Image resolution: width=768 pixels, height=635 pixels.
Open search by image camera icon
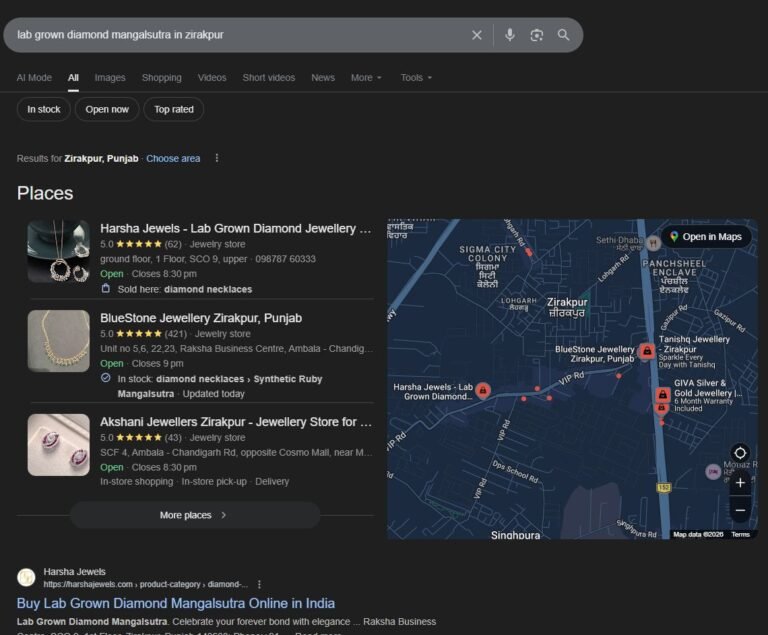pos(536,35)
